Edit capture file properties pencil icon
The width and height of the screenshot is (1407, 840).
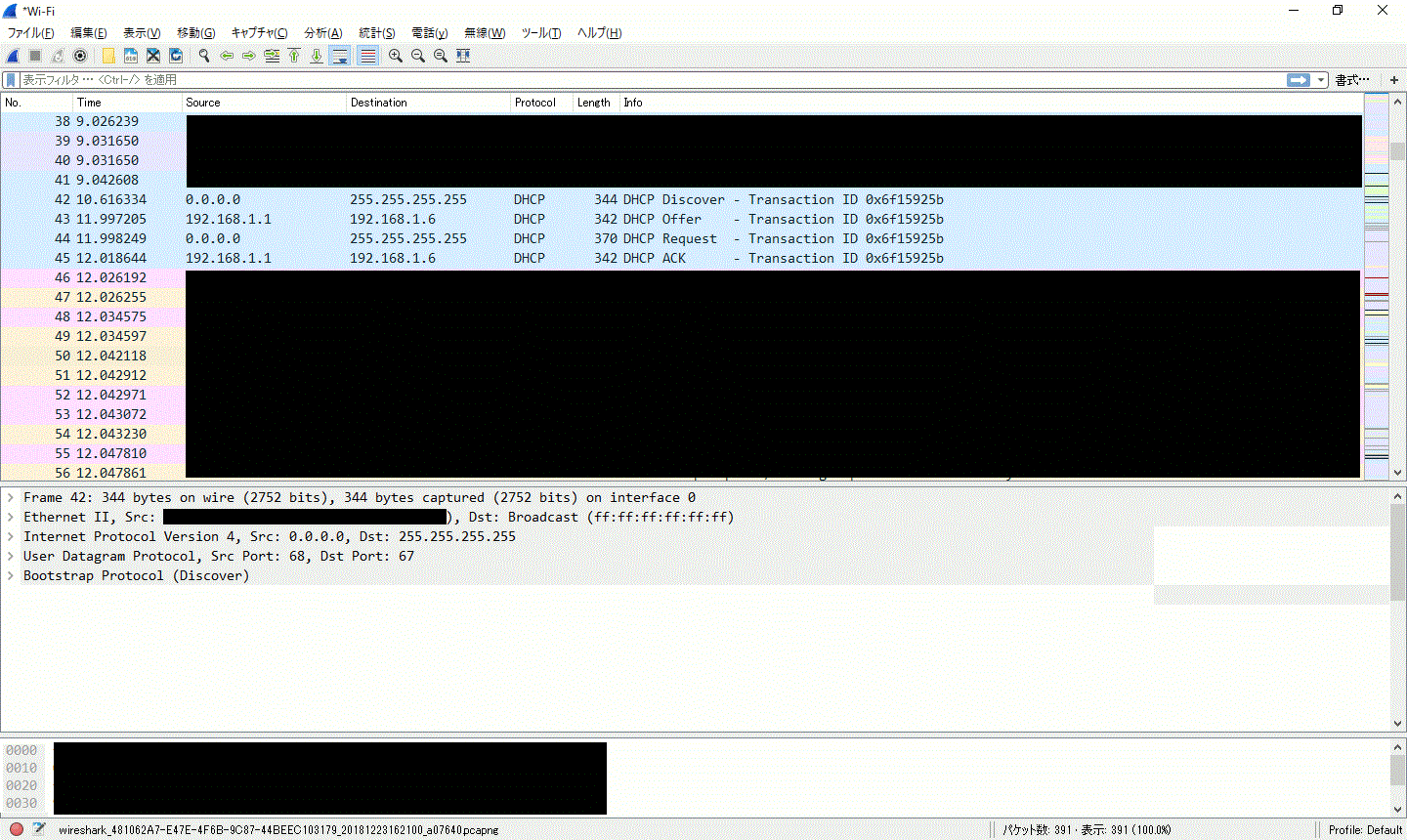[x=38, y=829]
